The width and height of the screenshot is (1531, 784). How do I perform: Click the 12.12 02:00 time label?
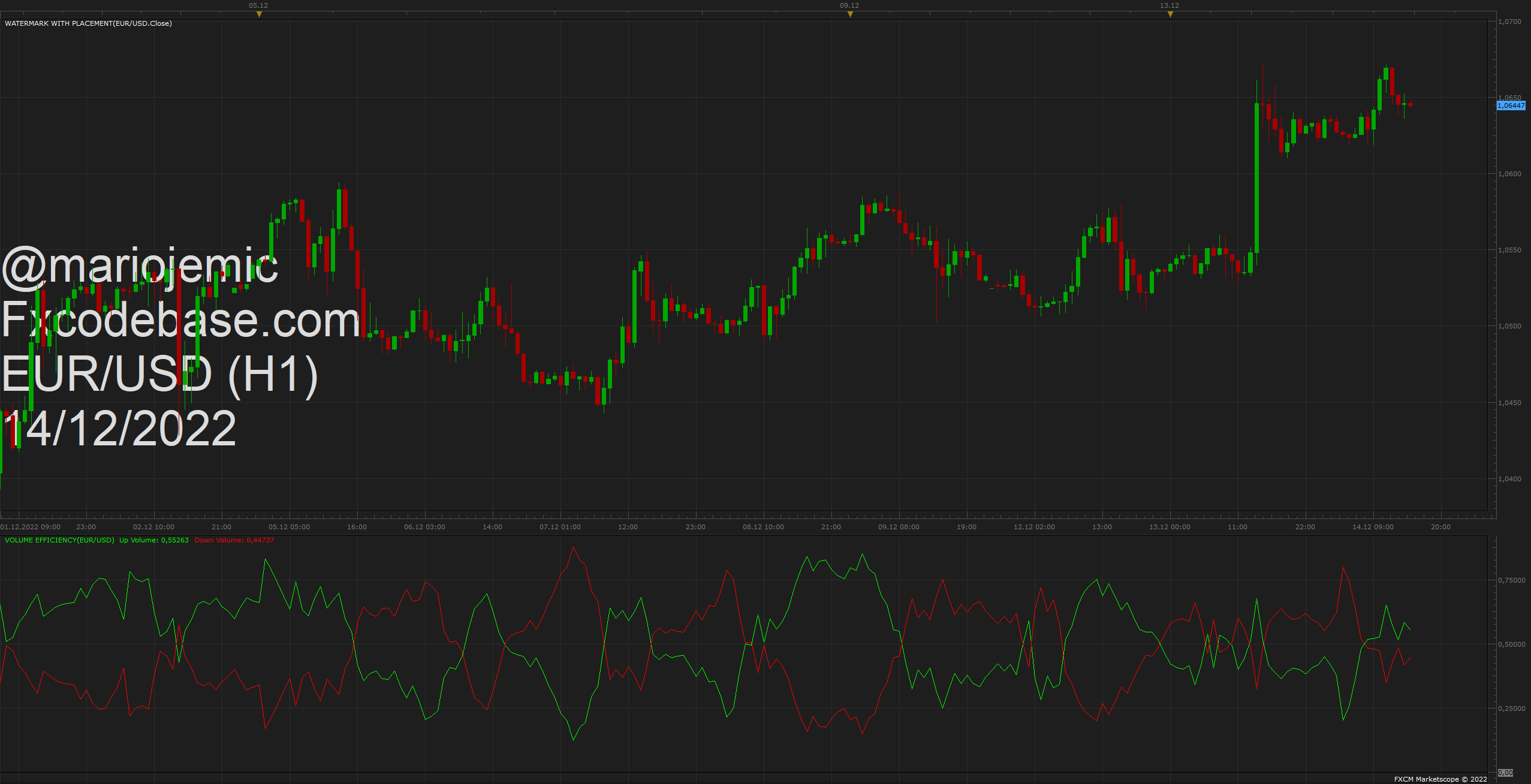[x=1034, y=527]
